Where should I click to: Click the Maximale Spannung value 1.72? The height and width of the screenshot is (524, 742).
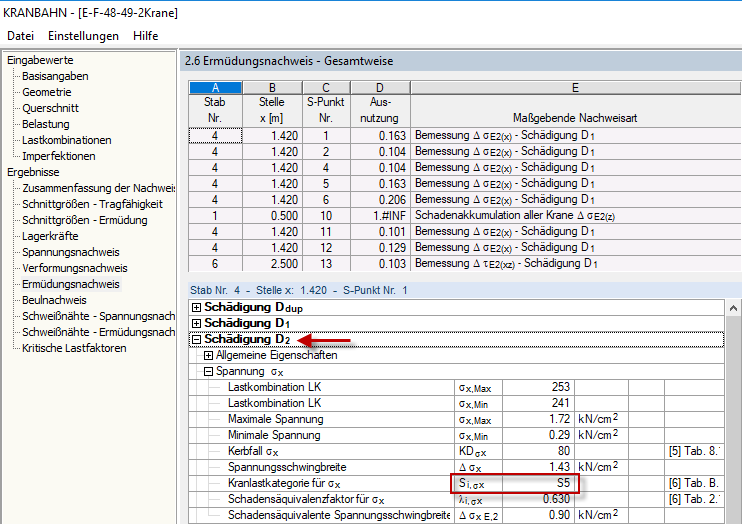[x=539, y=419]
